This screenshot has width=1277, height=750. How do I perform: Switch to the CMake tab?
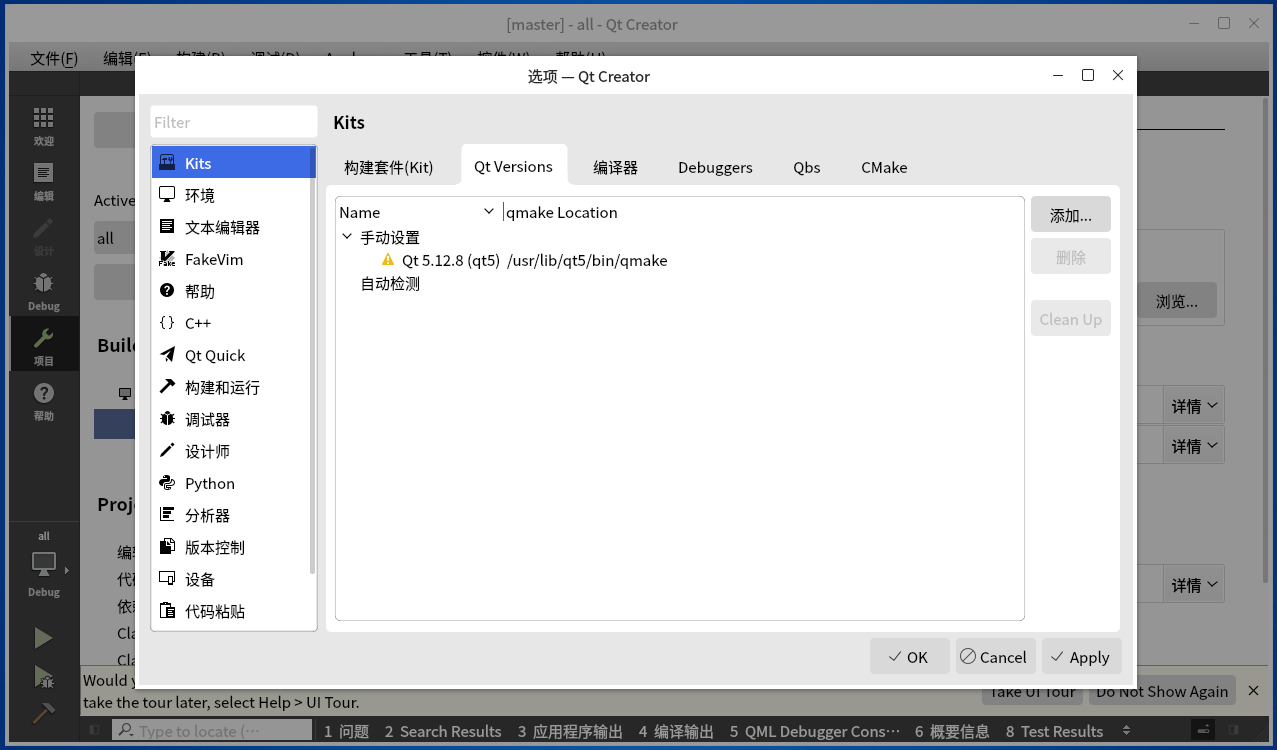coord(884,167)
